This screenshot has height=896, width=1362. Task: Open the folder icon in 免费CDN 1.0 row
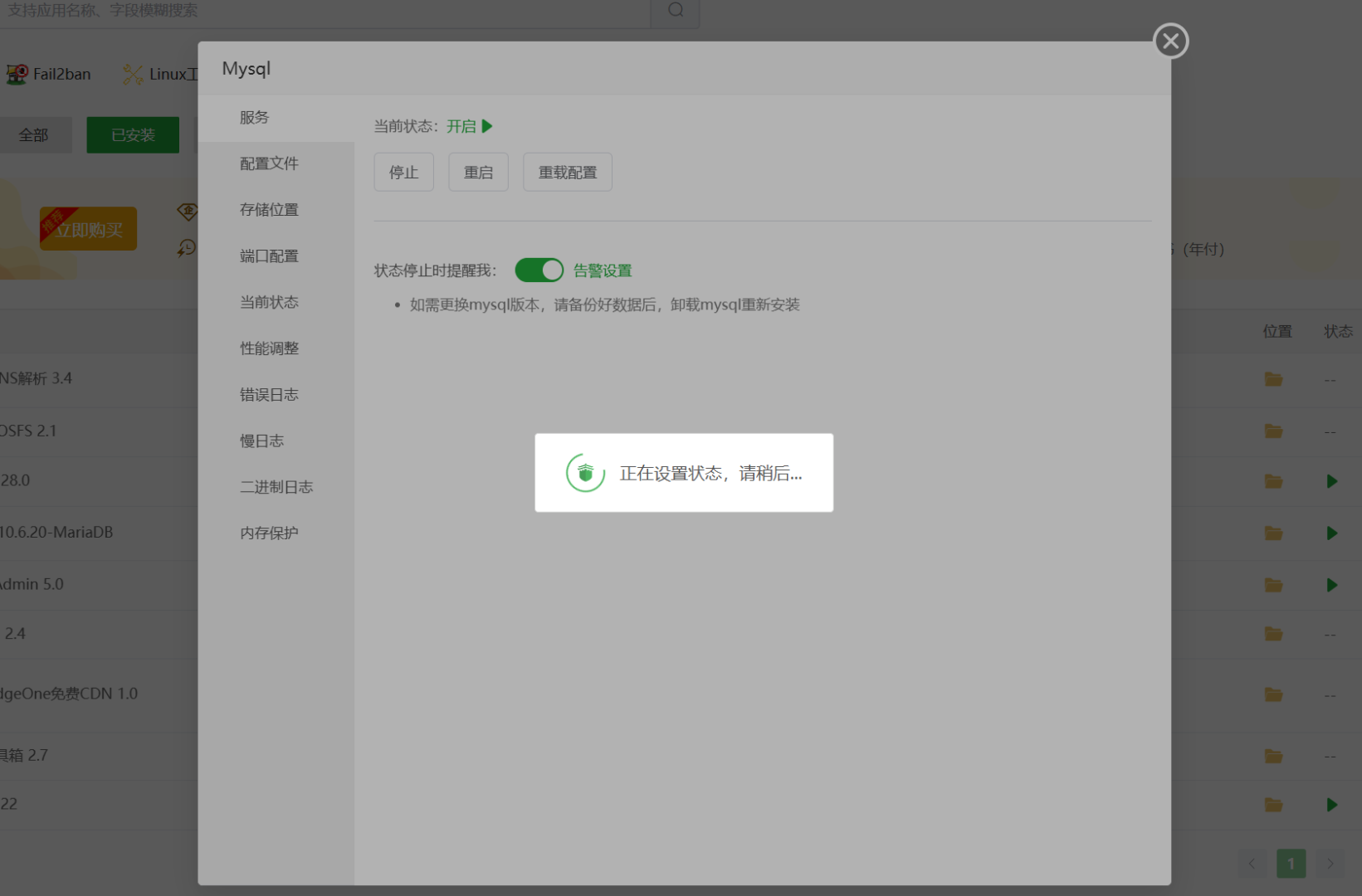tap(1273, 694)
